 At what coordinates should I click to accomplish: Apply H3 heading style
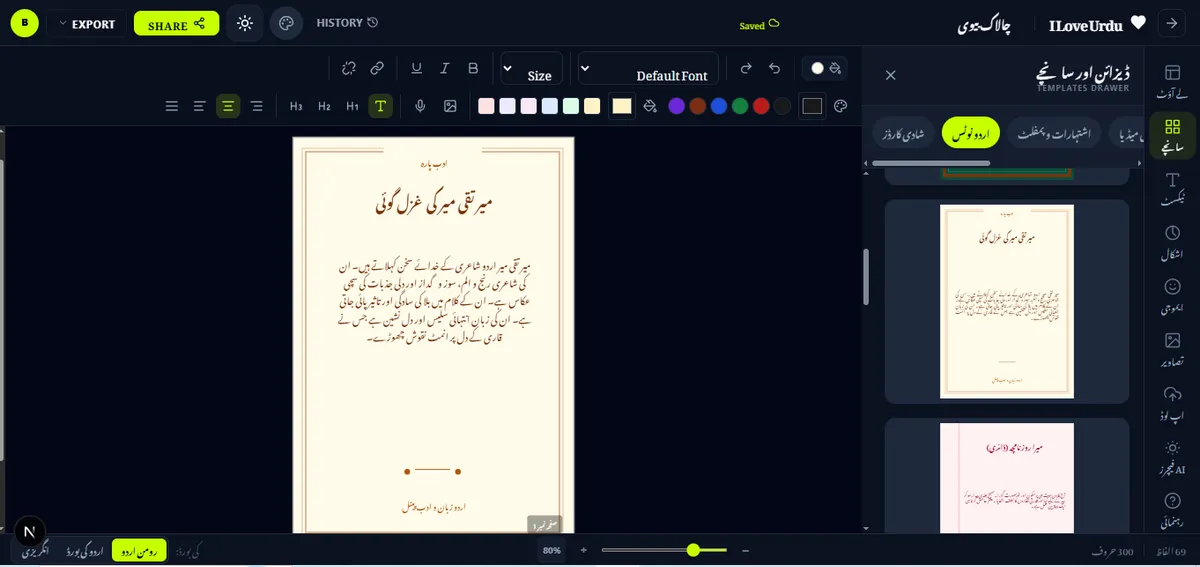(296, 106)
